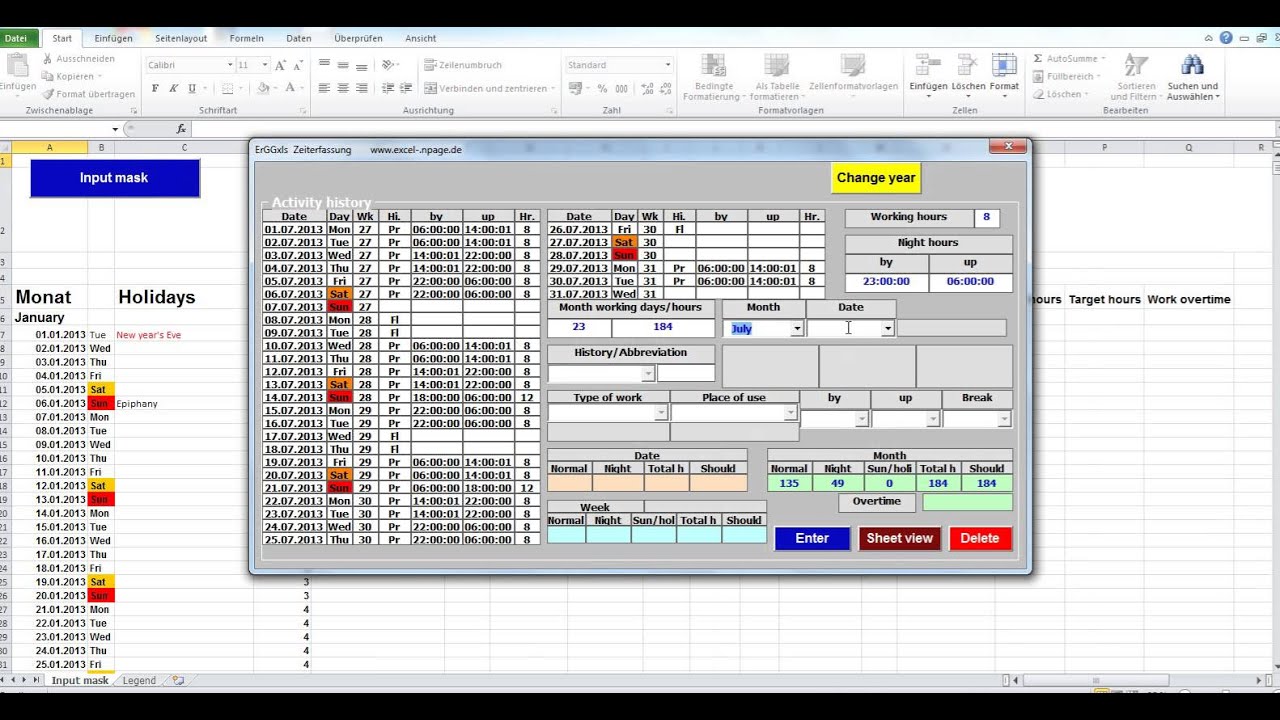Open Suchen und Auswählen binoculars
1280x720 pixels.
pos(1192,76)
